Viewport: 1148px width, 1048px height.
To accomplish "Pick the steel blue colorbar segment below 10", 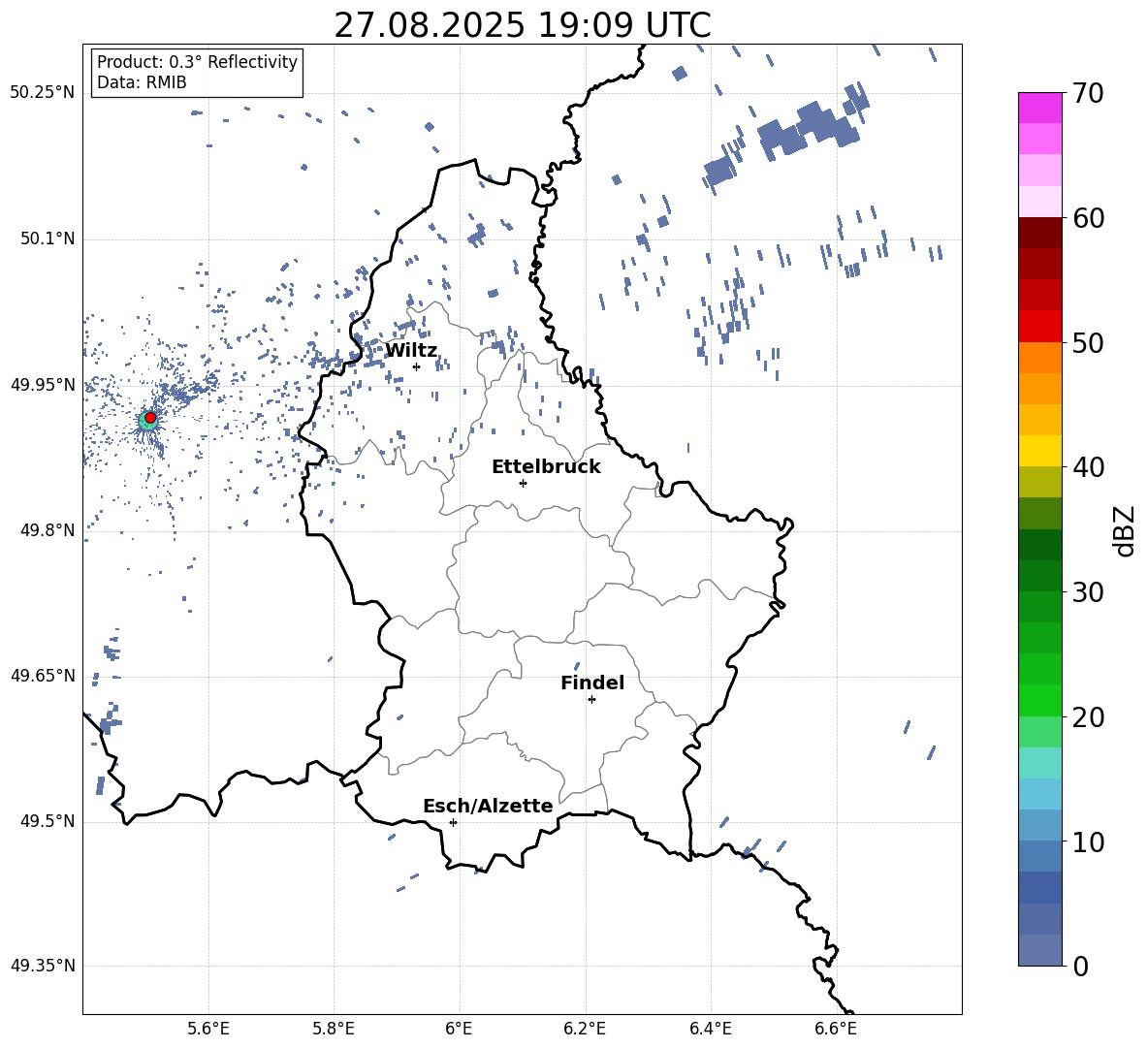I will coord(1040,856).
